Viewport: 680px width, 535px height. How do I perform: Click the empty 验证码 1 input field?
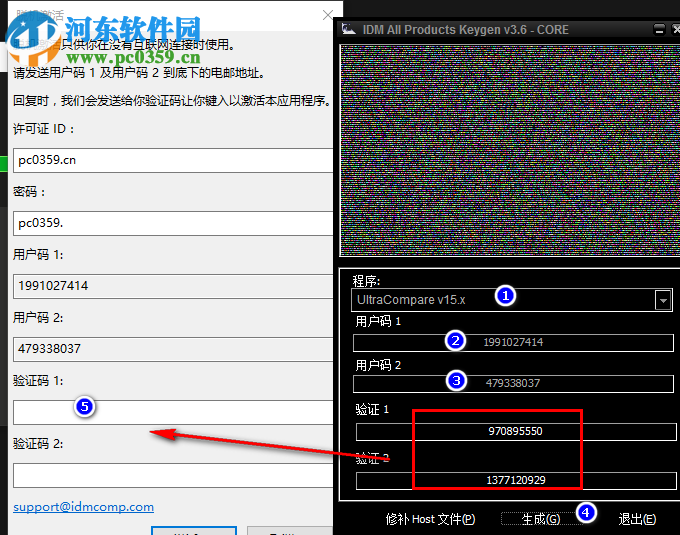173,412
